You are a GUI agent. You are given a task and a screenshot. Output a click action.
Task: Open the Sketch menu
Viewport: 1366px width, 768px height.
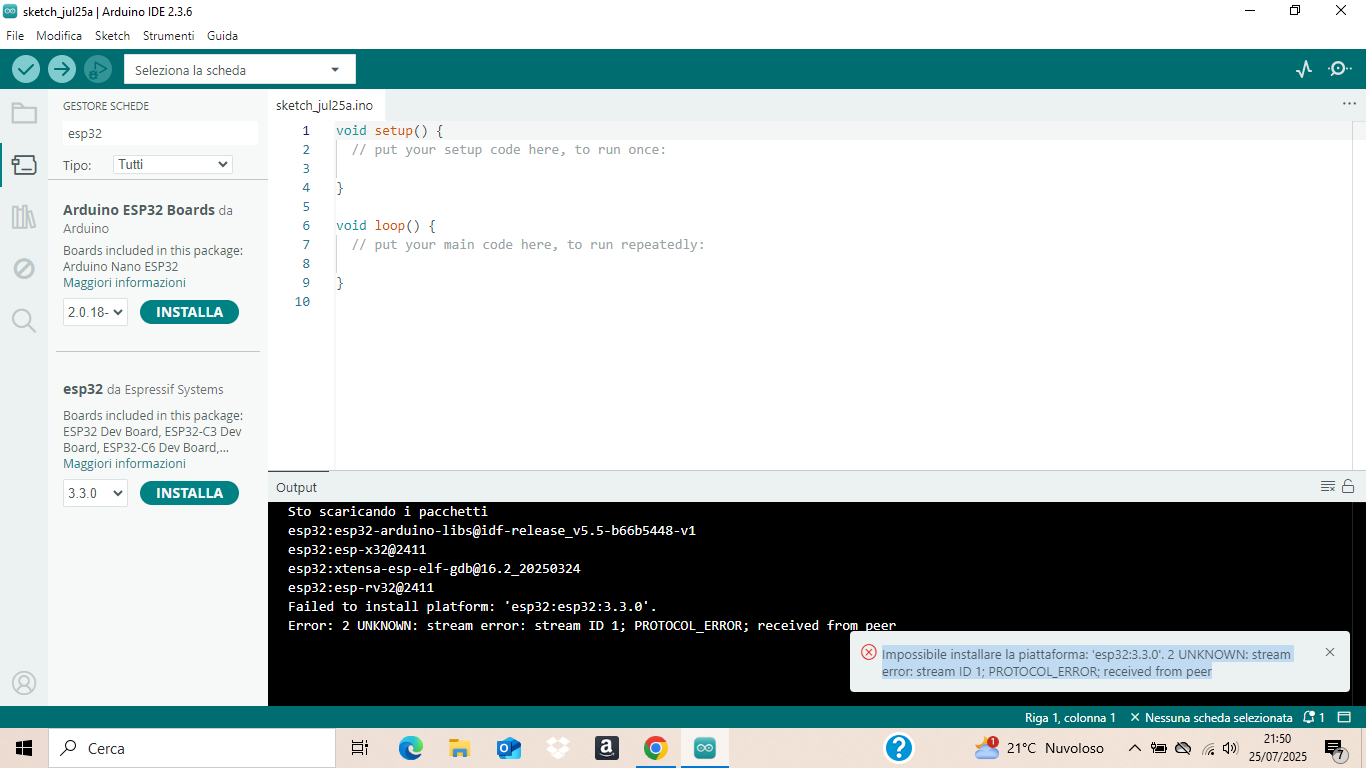112,35
